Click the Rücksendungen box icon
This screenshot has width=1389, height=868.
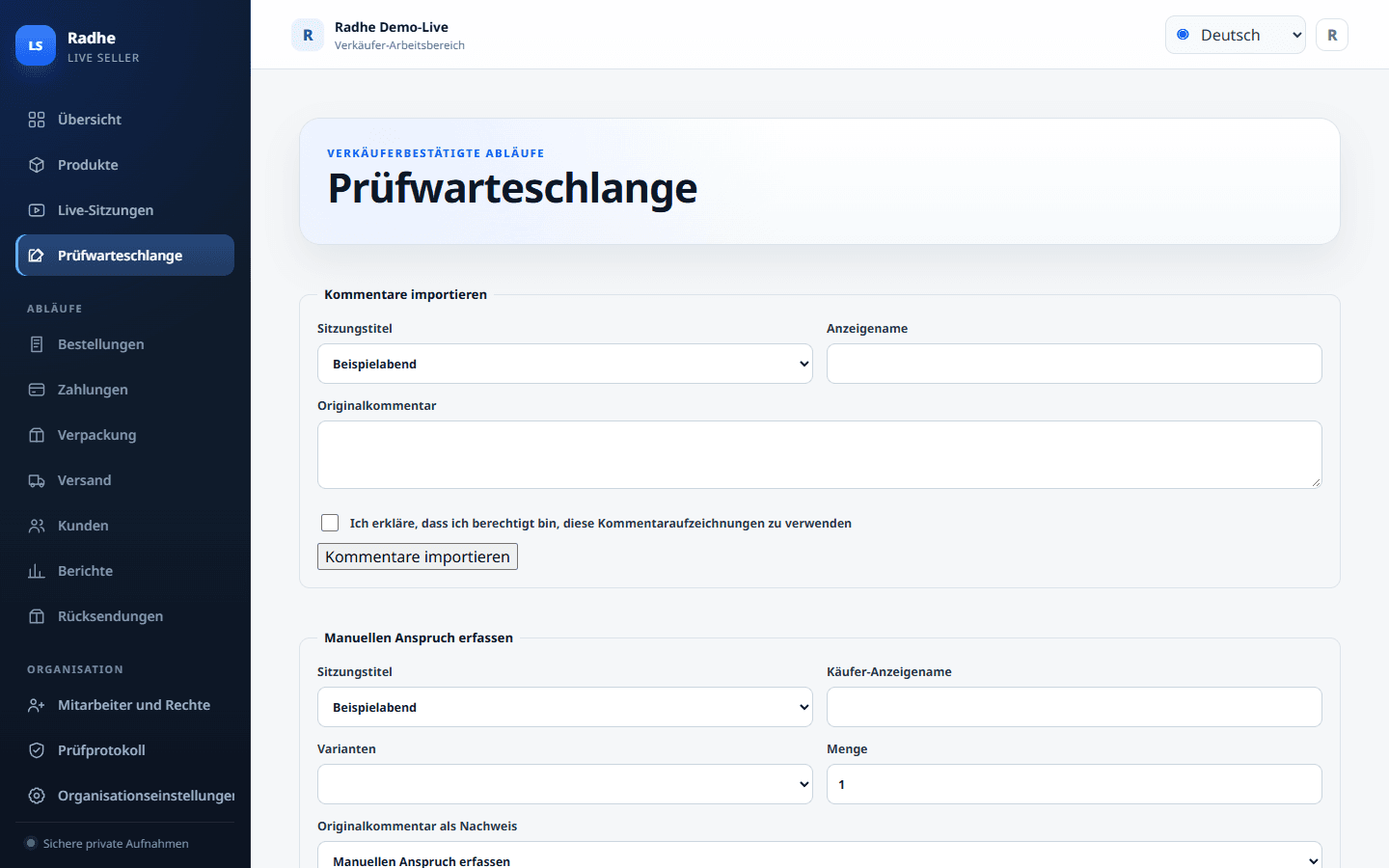click(x=37, y=616)
